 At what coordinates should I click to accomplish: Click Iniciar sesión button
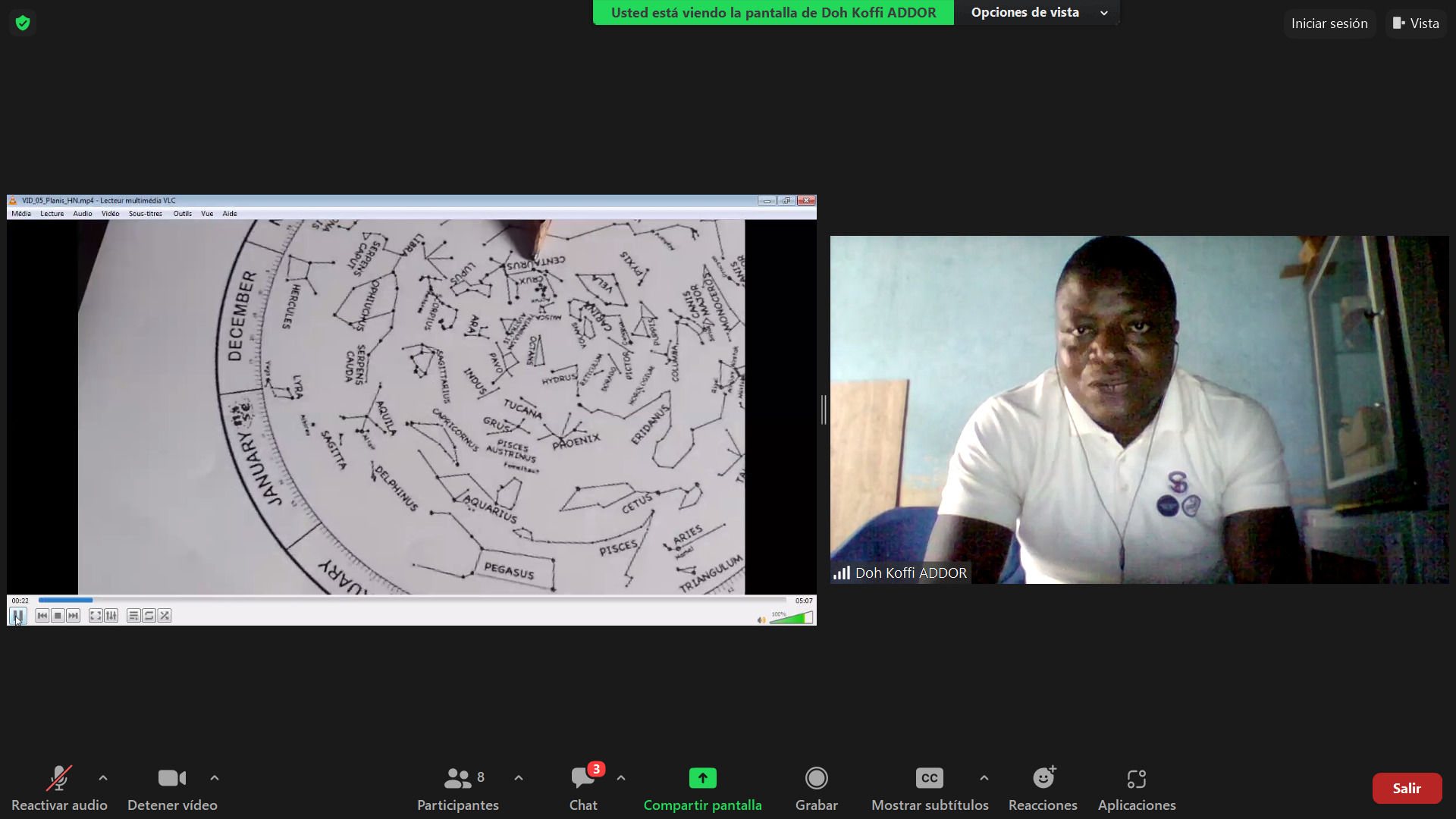1329,24
